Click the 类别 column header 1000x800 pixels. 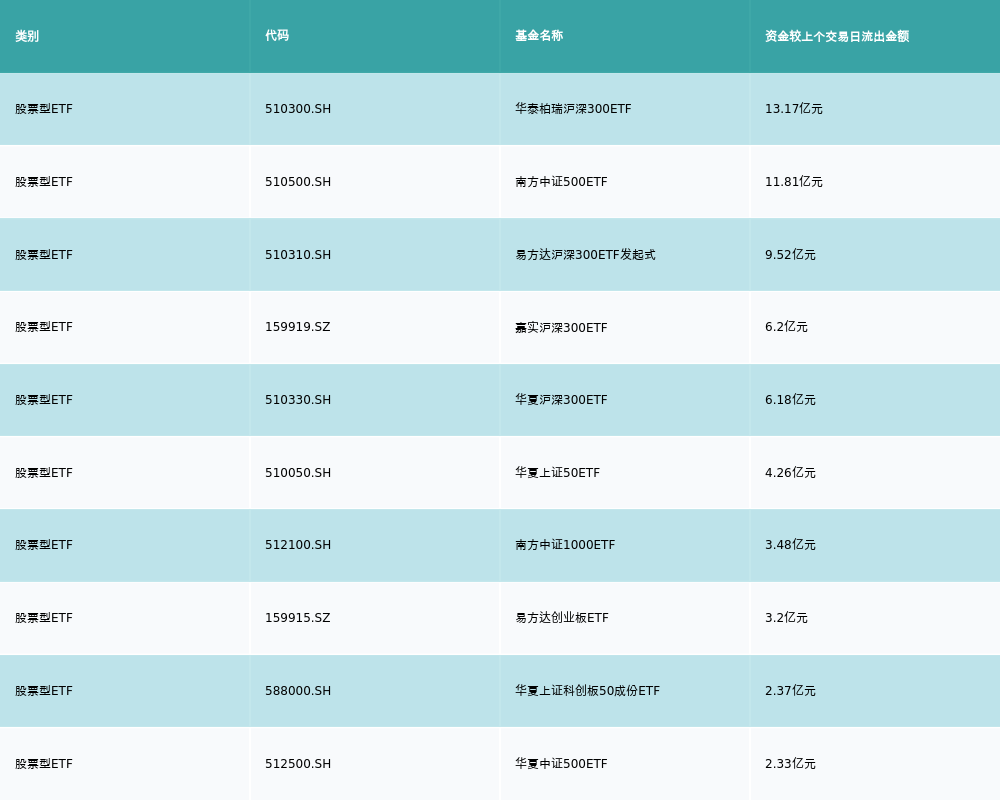[x=27, y=36]
